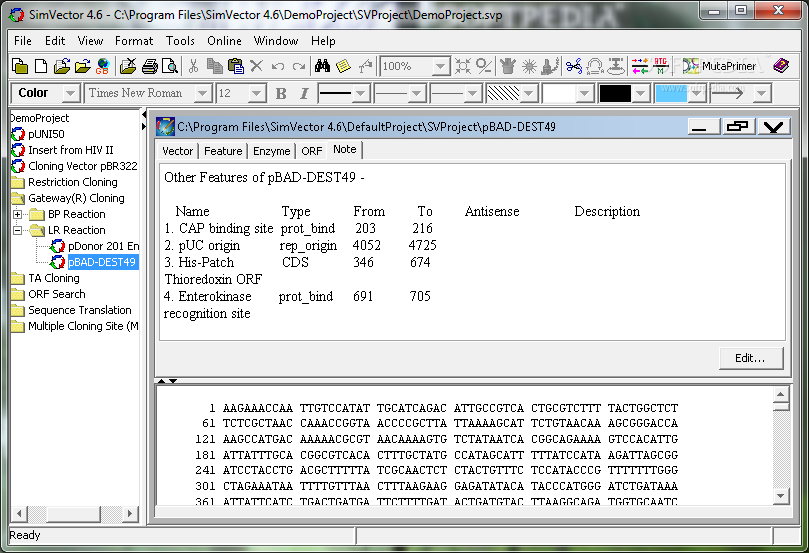Click the Cut scissors icon
The height and width of the screenshot is (553, 809).
(193, 66)
